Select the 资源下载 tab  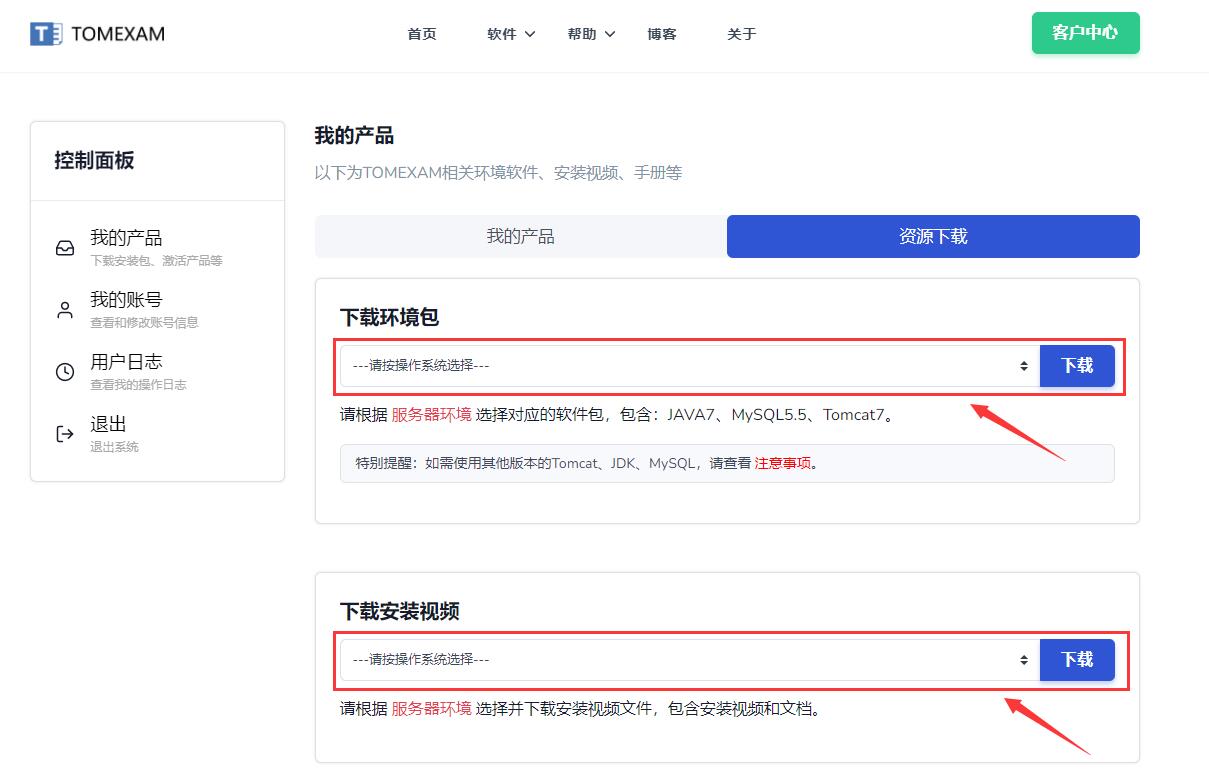point(933,237)
